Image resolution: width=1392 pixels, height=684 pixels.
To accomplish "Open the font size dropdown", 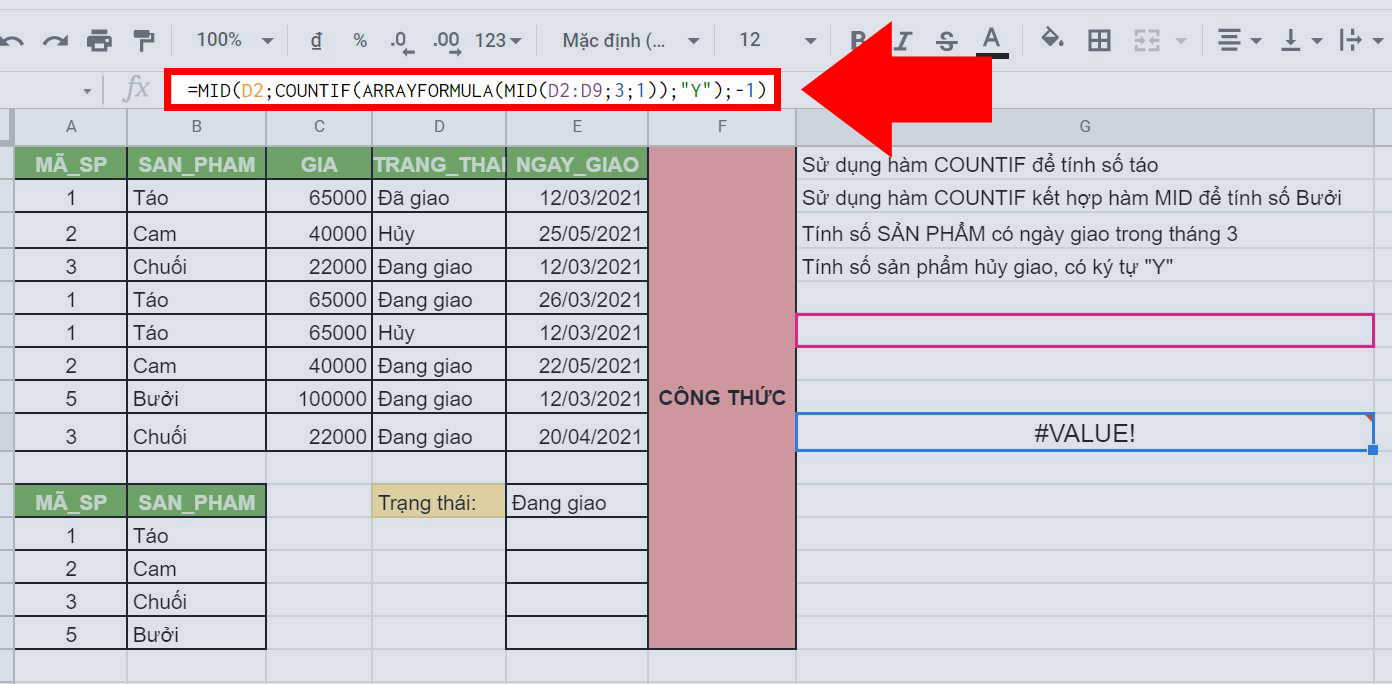I will click(x=770, y=40).
